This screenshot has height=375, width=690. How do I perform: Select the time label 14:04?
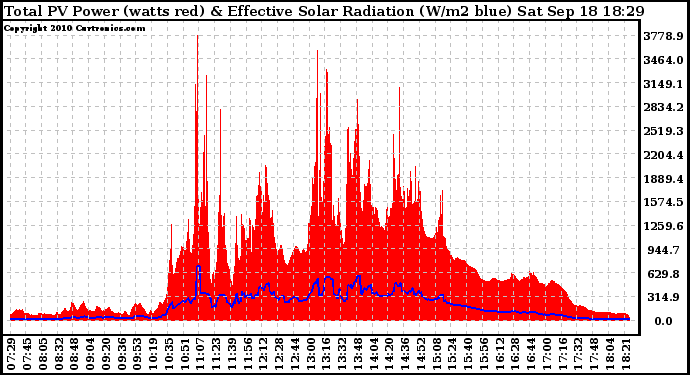[x=374, y=354]
